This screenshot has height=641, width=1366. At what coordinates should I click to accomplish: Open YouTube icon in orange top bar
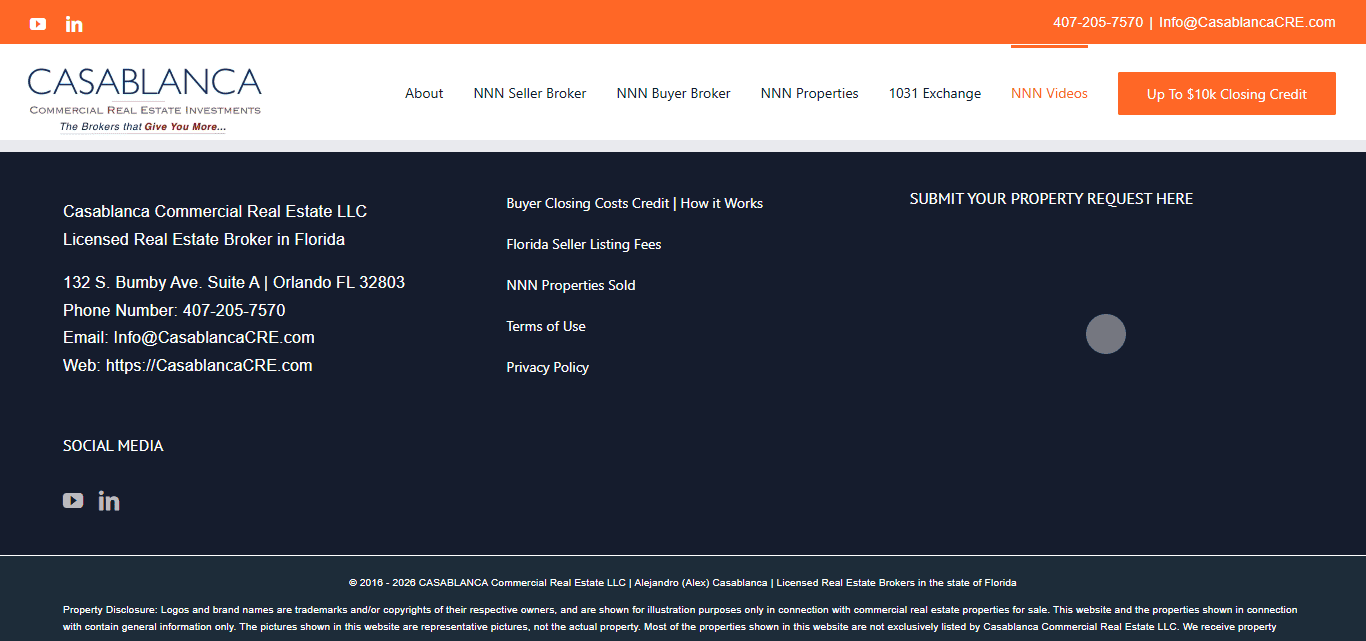[38, 24]
